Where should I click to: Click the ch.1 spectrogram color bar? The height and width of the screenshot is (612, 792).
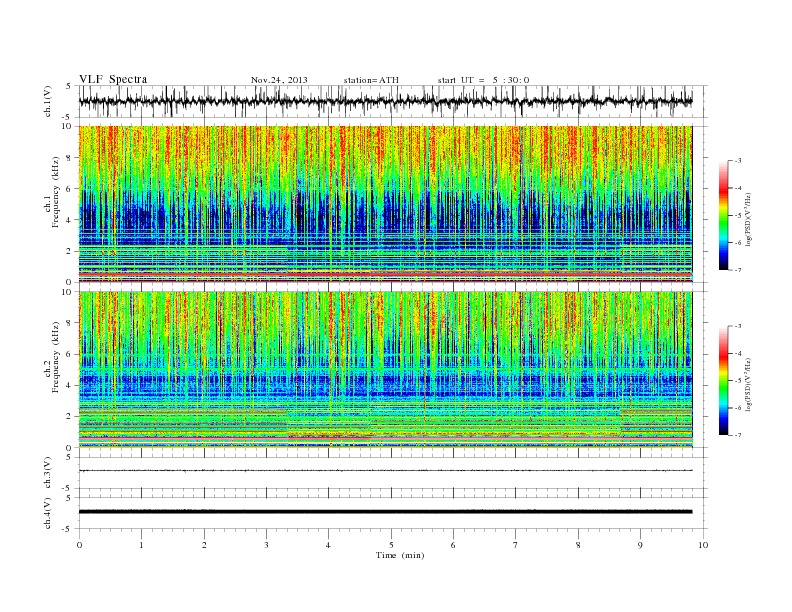coord(723,215)
